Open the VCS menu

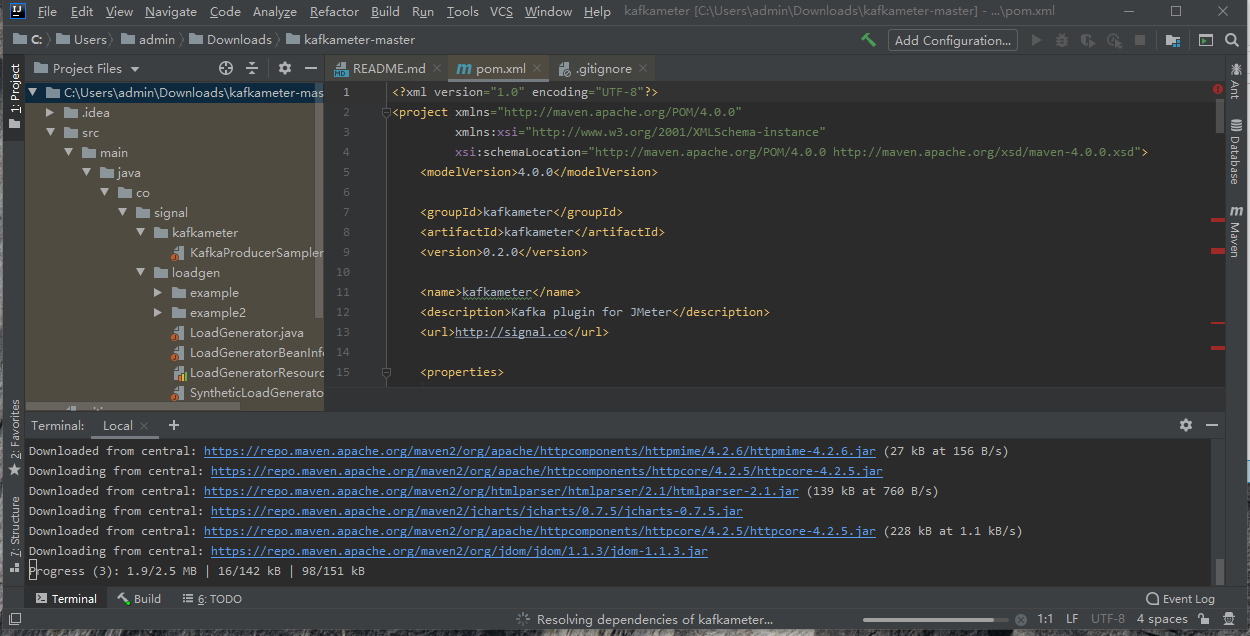pos(501,12)
